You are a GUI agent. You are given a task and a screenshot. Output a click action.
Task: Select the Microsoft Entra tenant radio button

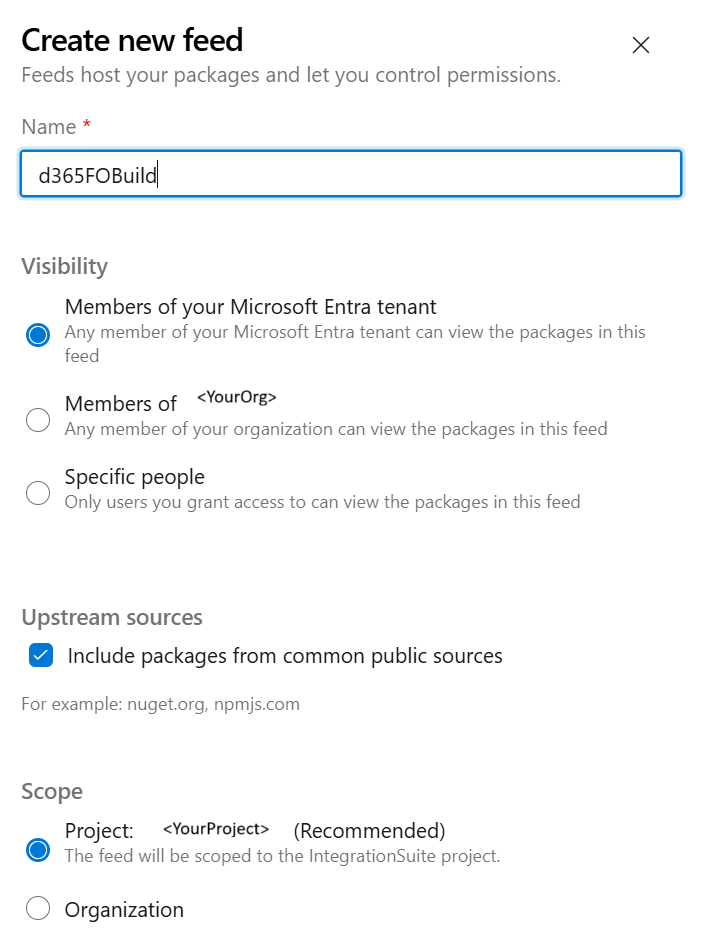click(38, 335)
